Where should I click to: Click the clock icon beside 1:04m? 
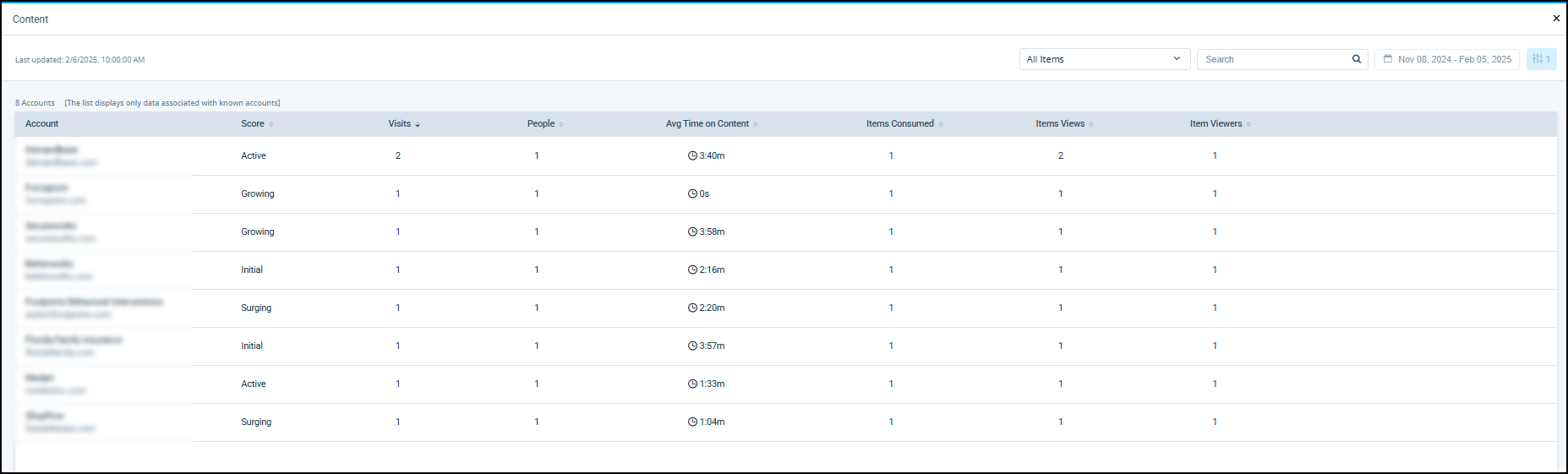692,422
